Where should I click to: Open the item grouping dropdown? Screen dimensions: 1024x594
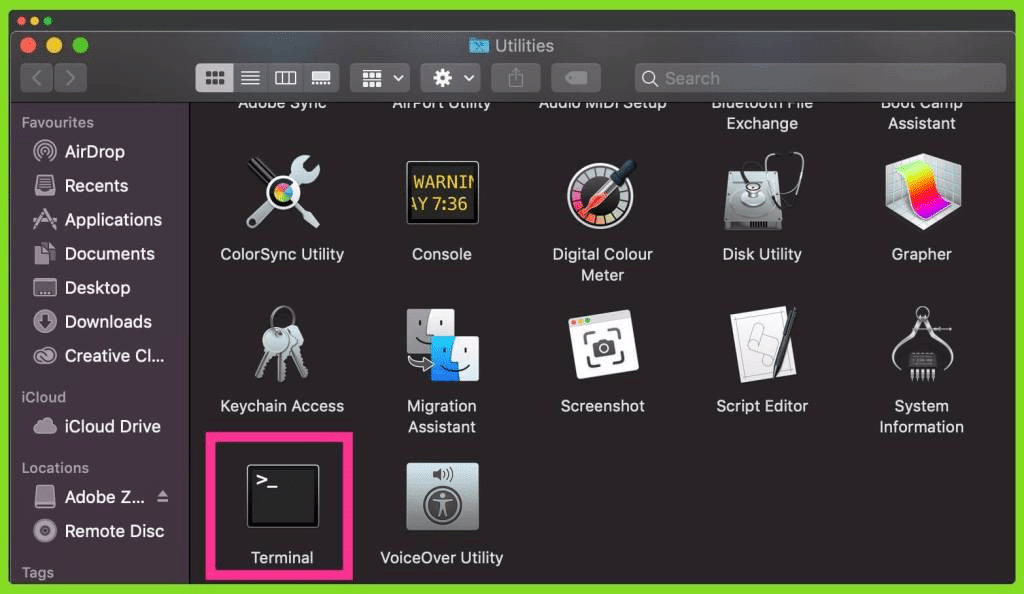[378, 77]
